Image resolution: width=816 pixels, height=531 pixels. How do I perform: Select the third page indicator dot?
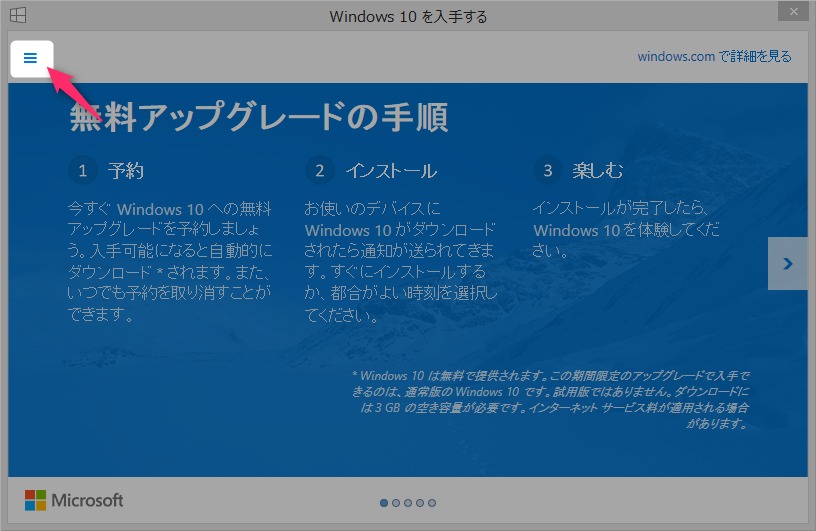408,503
